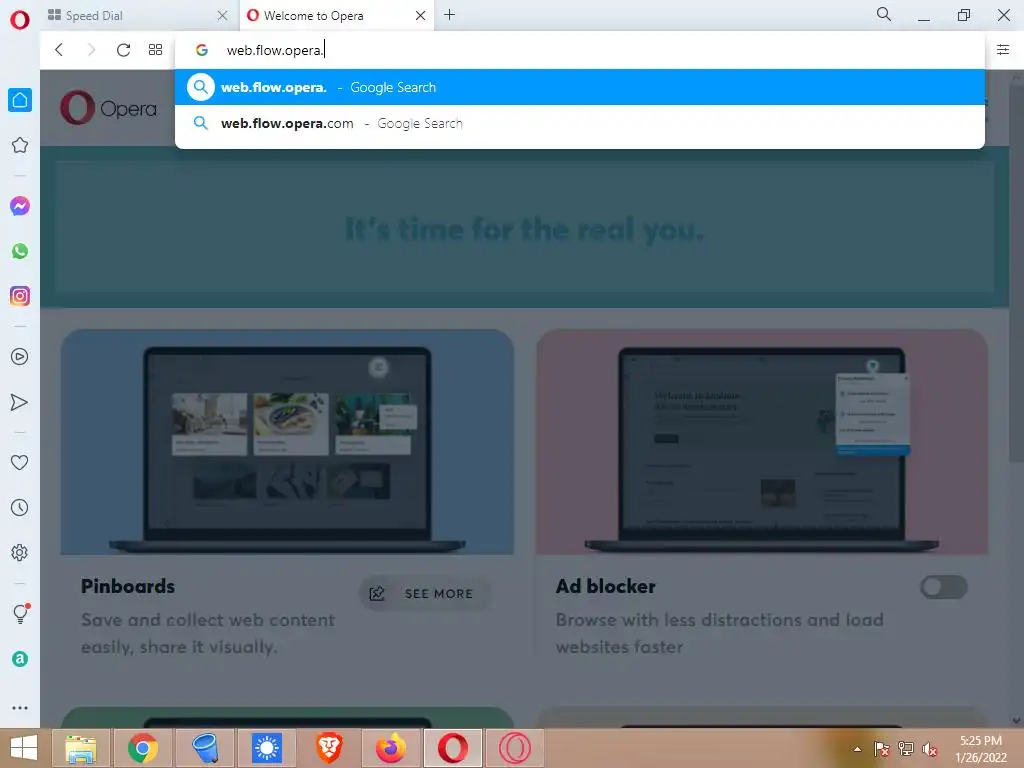Click the Google search engine icon in address bar
1024x768 pixels.
click(202, 50)
